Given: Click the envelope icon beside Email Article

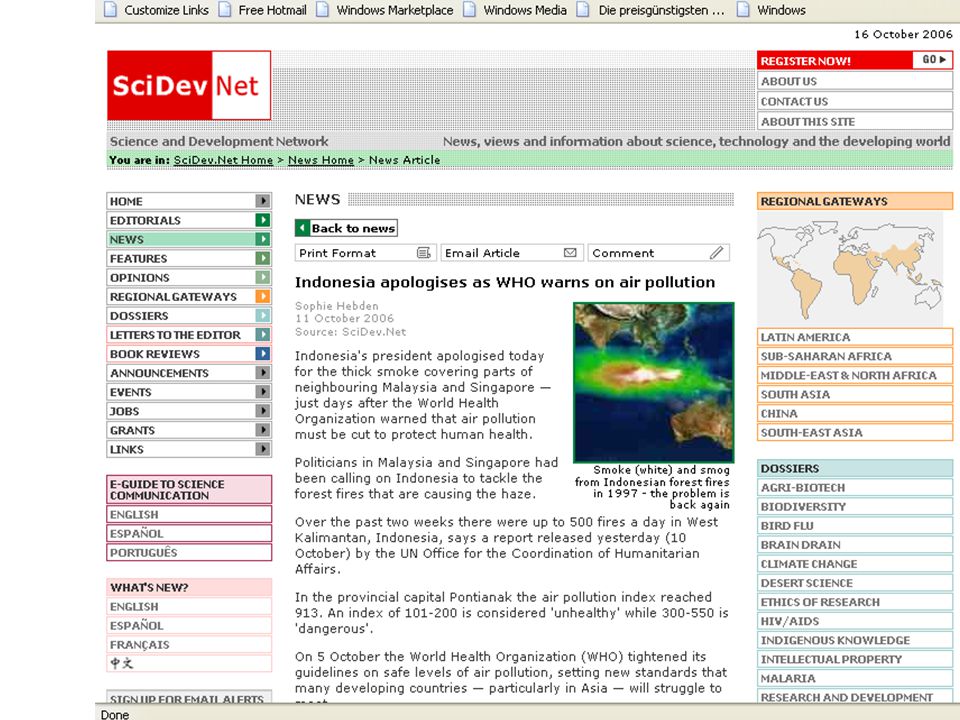Looking at the screenshot, I should click(570, 253).
